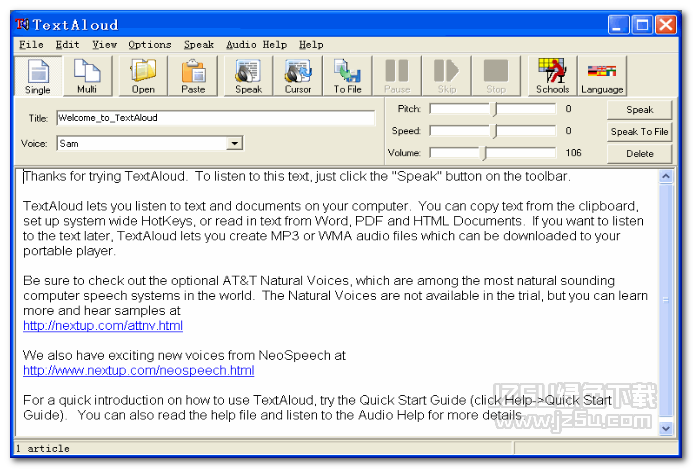Open the Edit menu
693x469 pixels.
[x=67, y=45]
